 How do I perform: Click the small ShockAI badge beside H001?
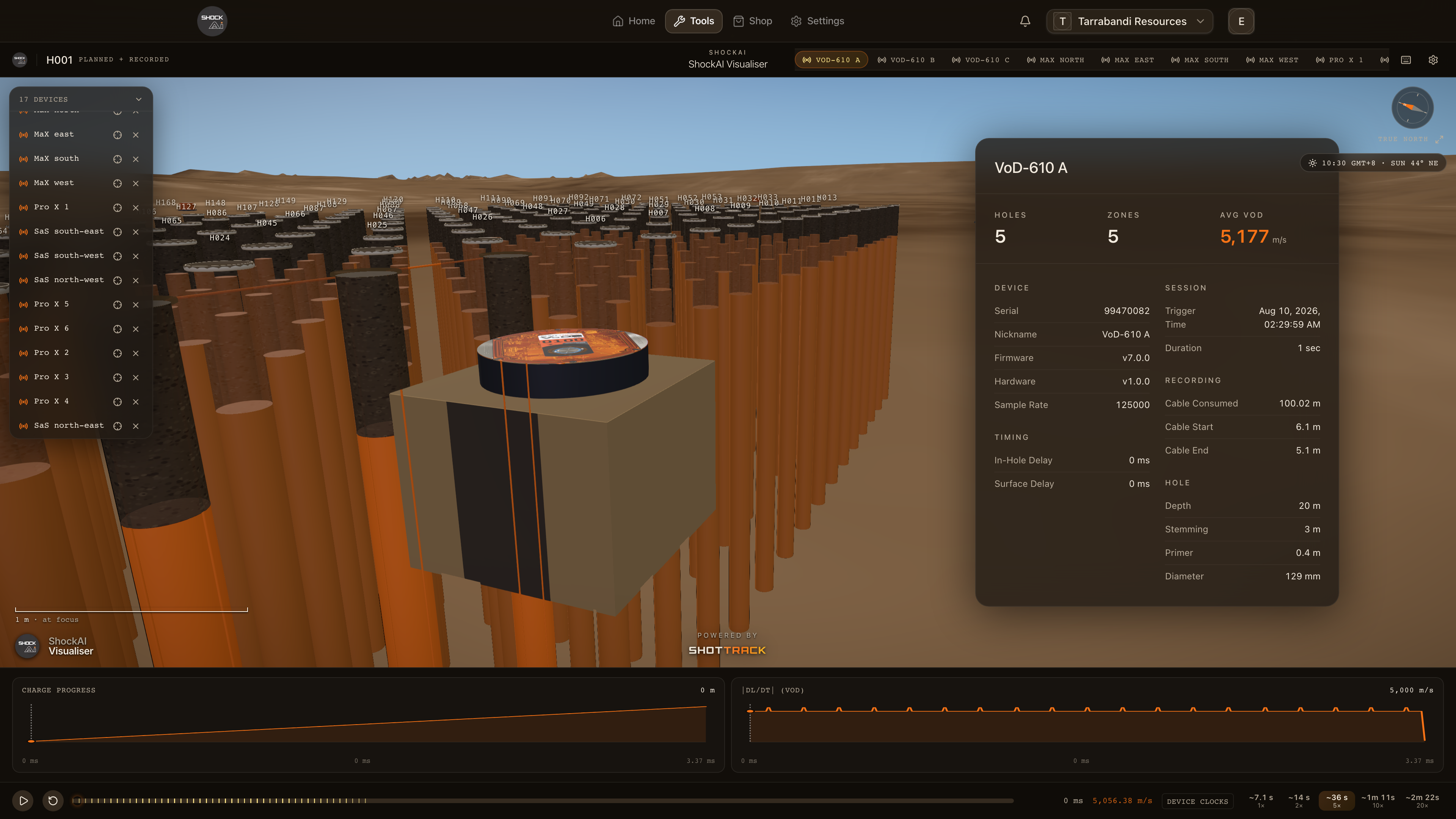click(x=20, y=60)
